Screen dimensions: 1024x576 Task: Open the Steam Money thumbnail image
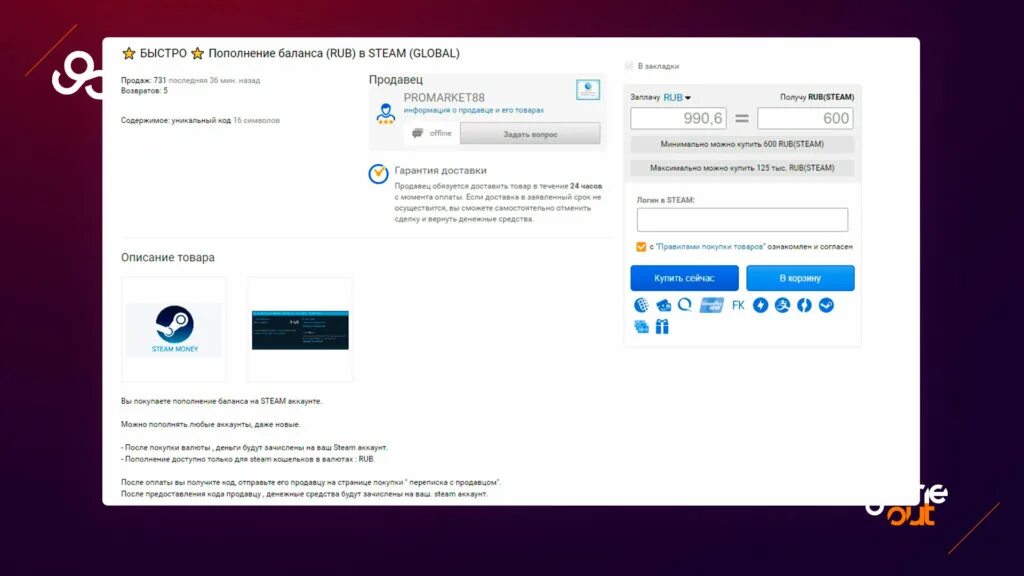174,329
